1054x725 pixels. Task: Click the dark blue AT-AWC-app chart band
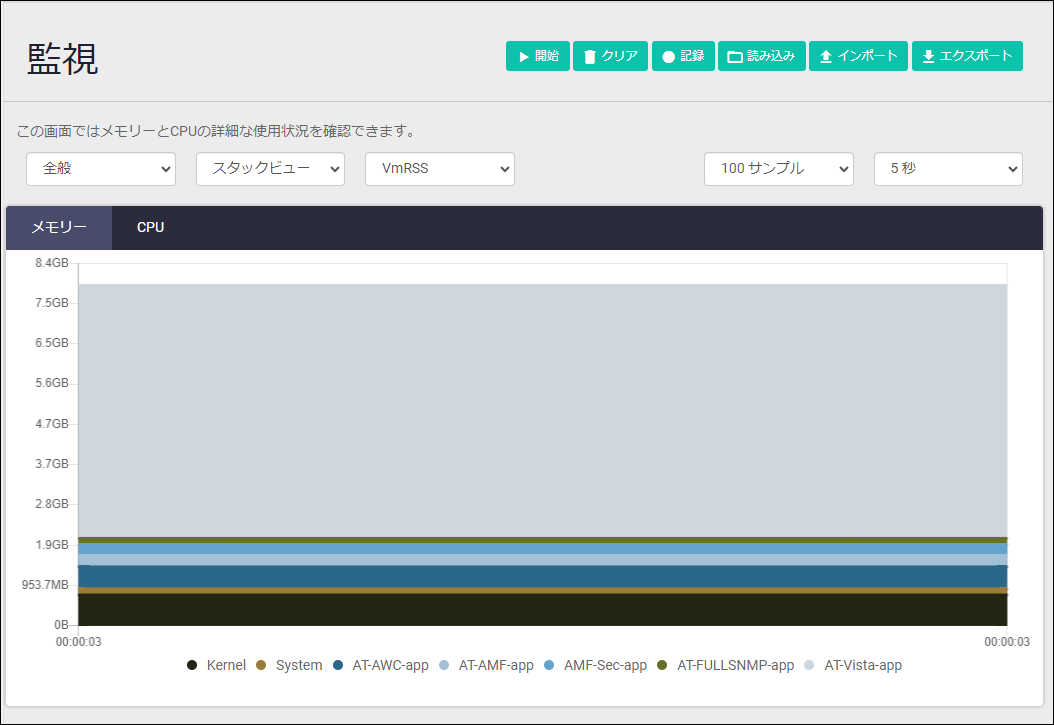(543, 577)
